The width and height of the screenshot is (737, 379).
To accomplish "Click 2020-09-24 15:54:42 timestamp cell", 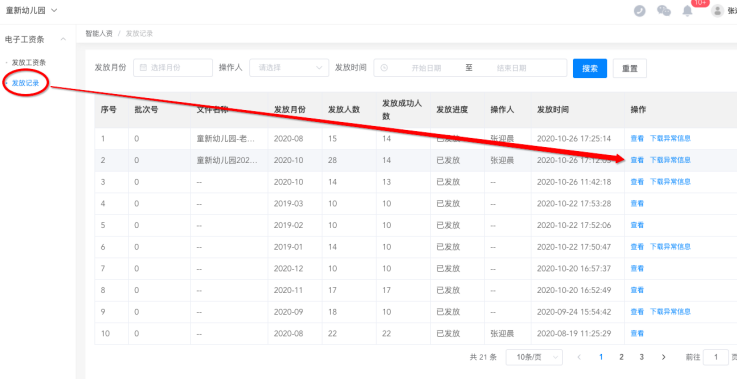I will 573,312.
